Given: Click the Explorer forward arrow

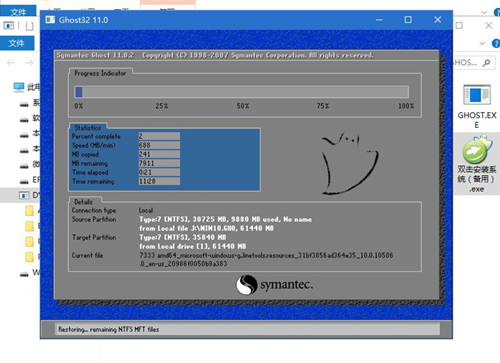Looking at the screenshot, I should [x=30, y=63].
